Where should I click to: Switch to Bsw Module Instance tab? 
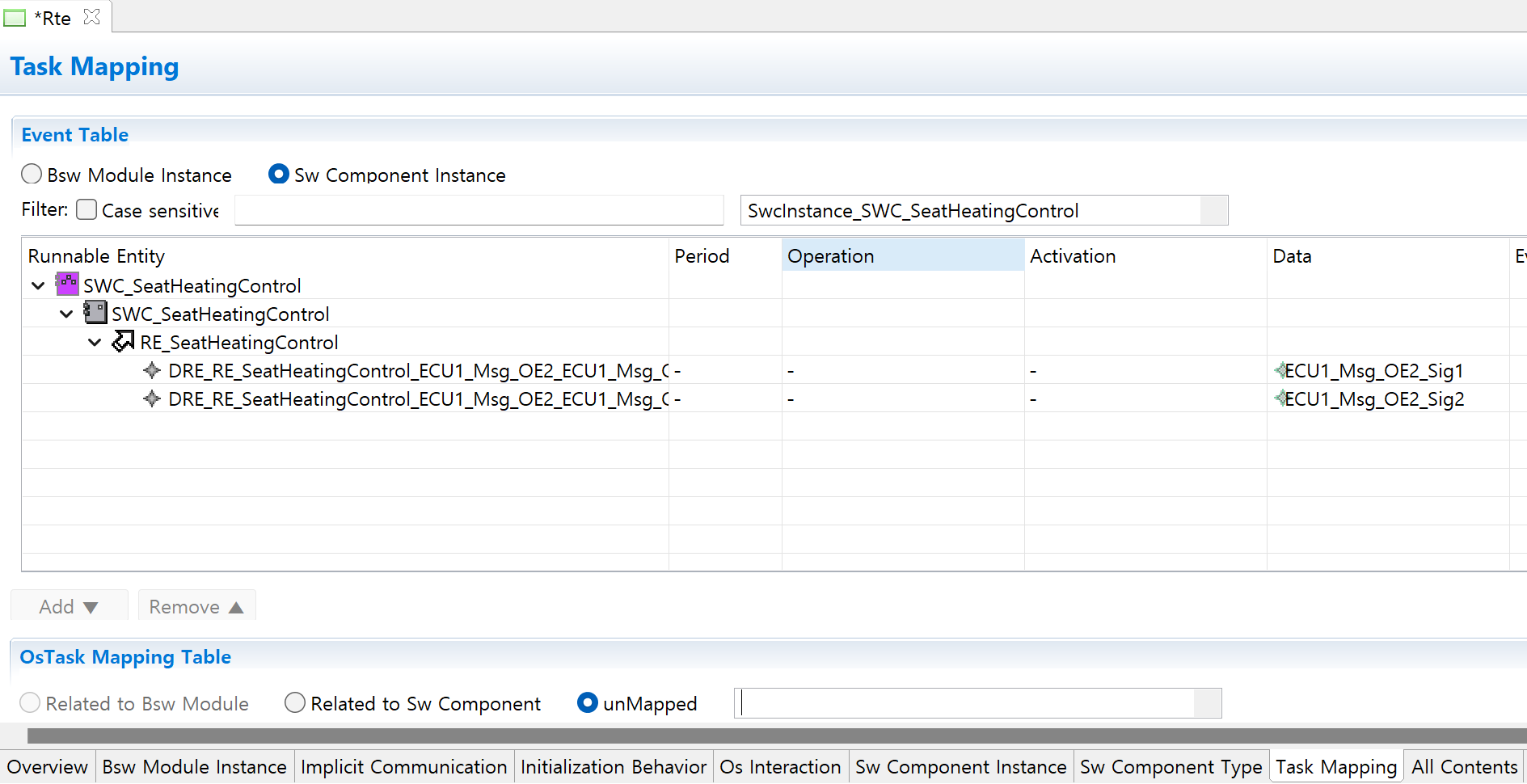[195, 767]
